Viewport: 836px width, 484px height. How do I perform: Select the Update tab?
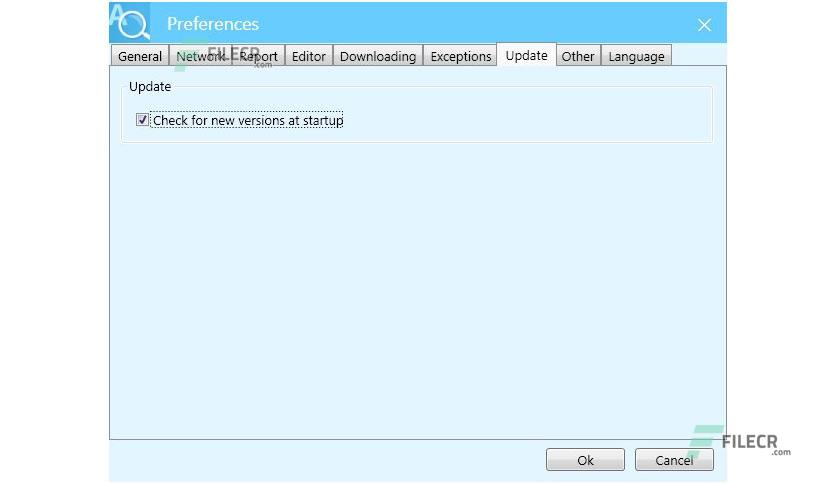pyautogui.click(x=526, y=55)
